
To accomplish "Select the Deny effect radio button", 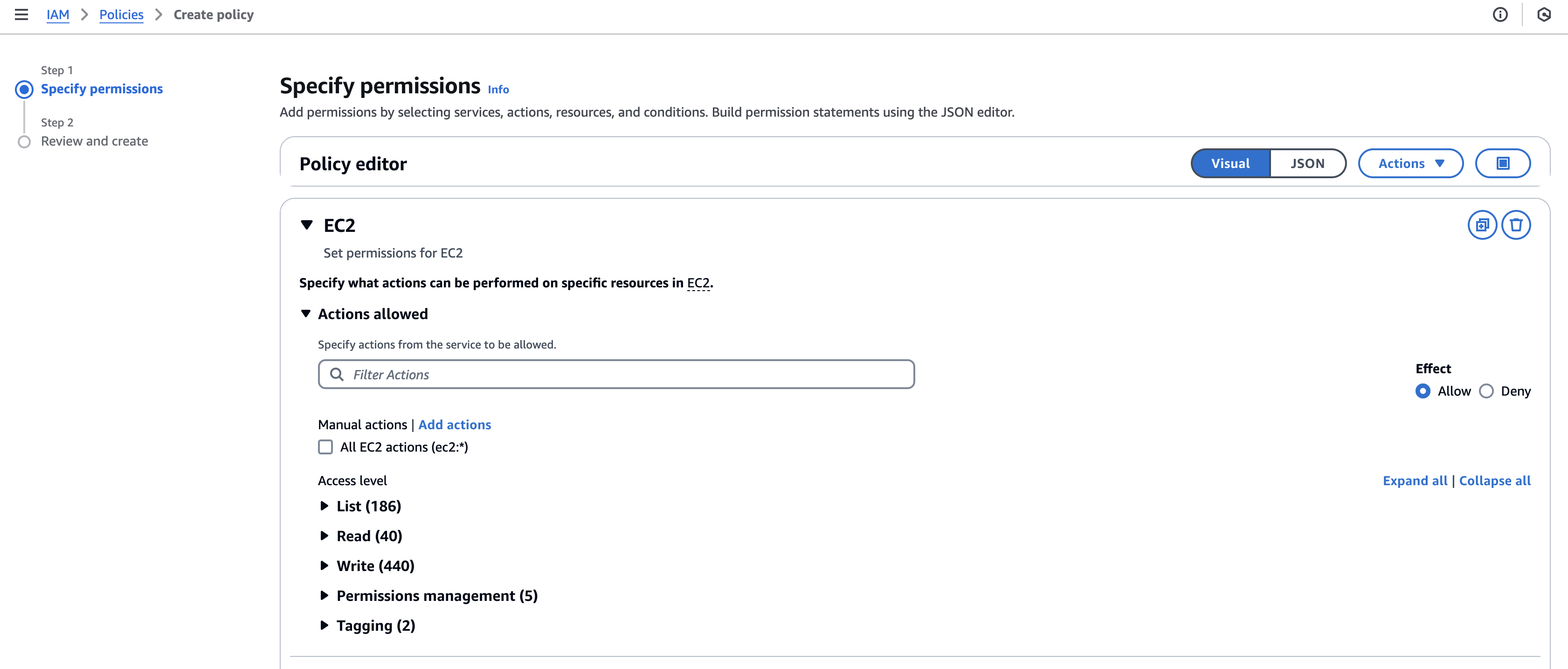I will (x=1486, y=391).
